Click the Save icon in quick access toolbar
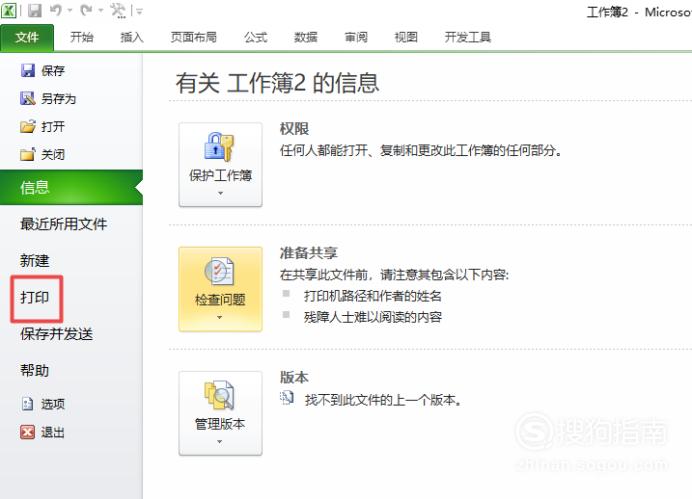The height and width of the screenshot is (499, 692). pos(34,10)
